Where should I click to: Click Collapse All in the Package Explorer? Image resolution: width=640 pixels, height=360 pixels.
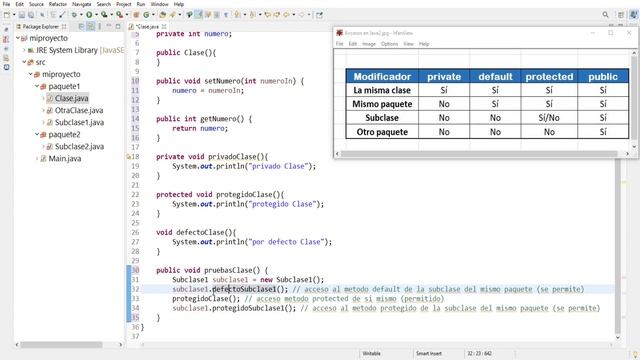coord(81,27)
